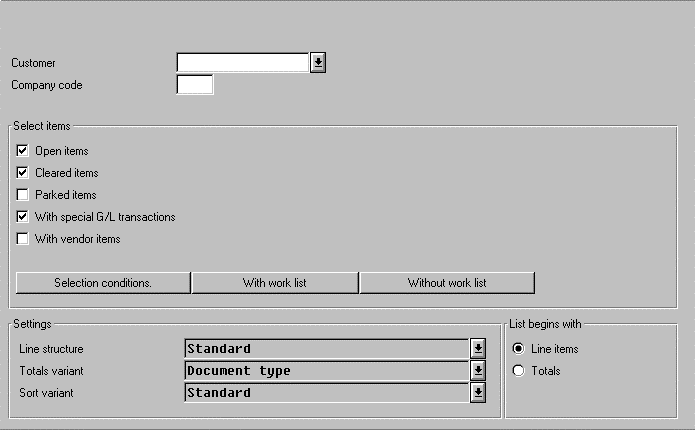This screenshot has height=430, width=695.
Task: Click the Open items label text
Action: (62, 151)
